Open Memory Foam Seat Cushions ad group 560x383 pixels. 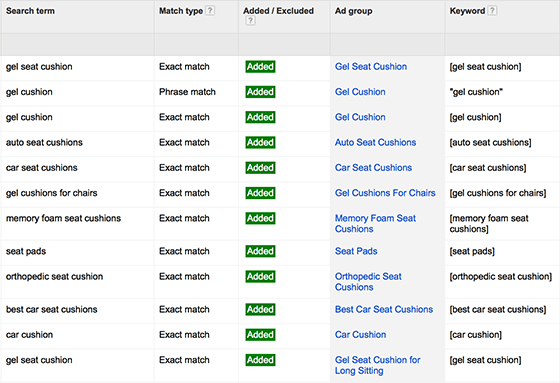pos(375,223)
